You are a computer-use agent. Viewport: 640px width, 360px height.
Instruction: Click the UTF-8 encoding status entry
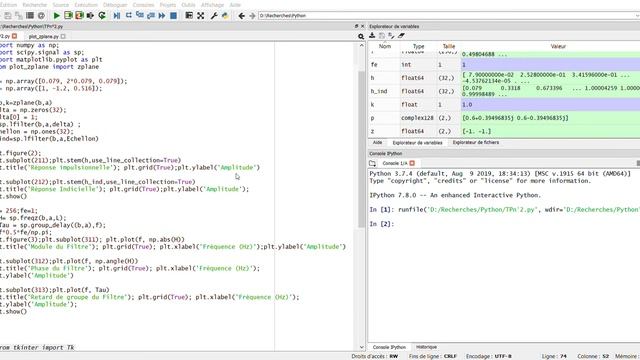point(502,356)
